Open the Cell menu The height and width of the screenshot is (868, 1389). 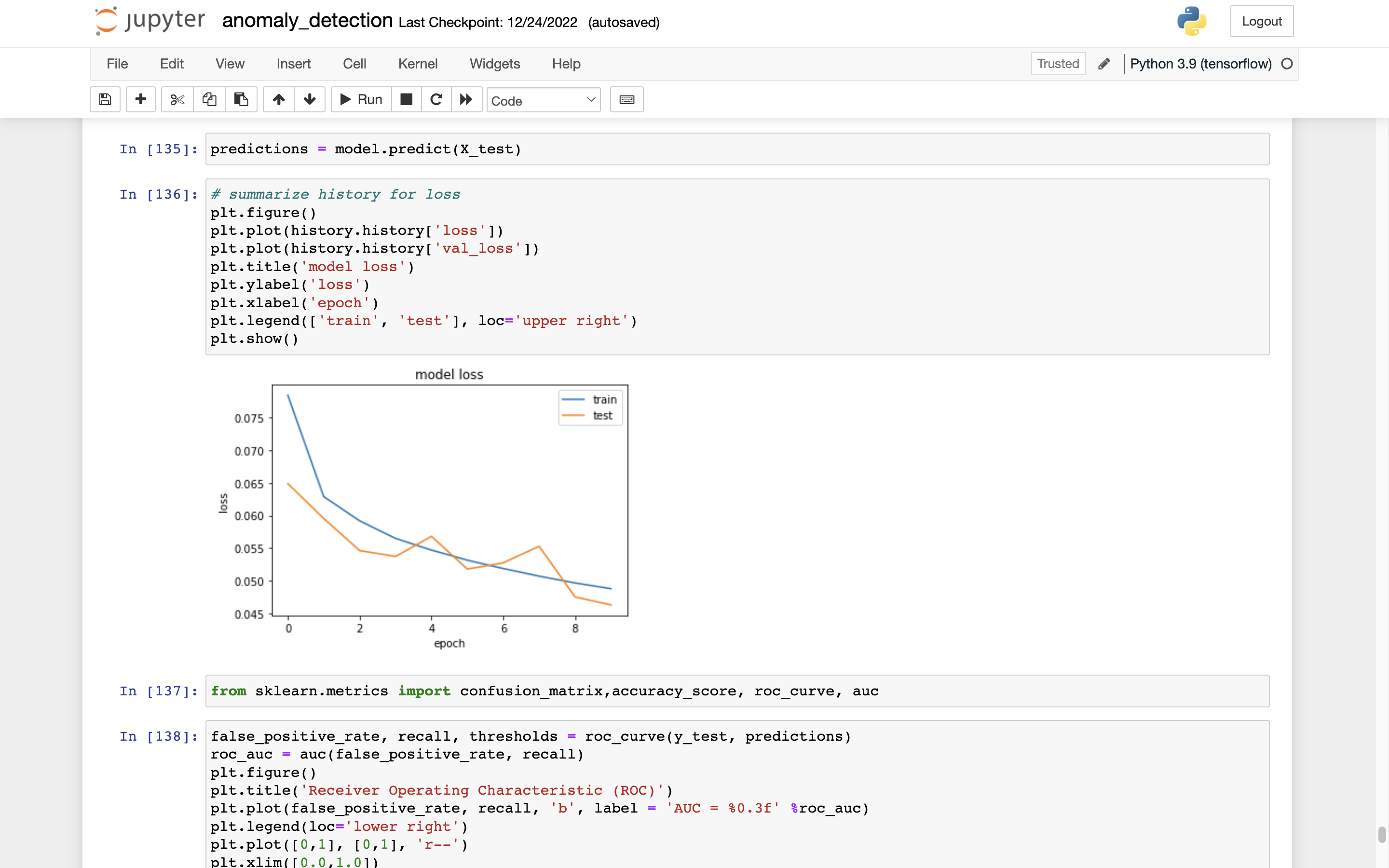(x=354, y=64)
